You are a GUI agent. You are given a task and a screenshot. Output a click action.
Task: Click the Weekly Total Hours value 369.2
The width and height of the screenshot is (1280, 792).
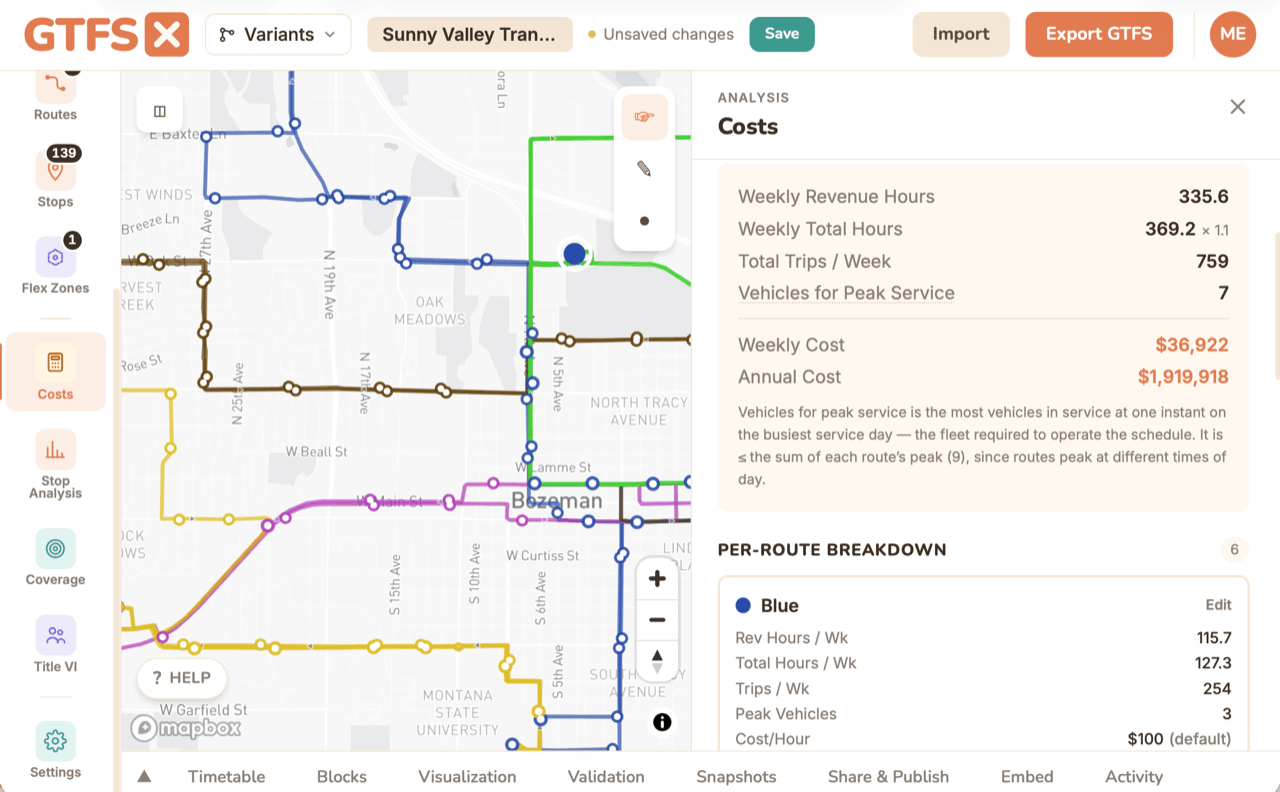tap(1170, 229)
